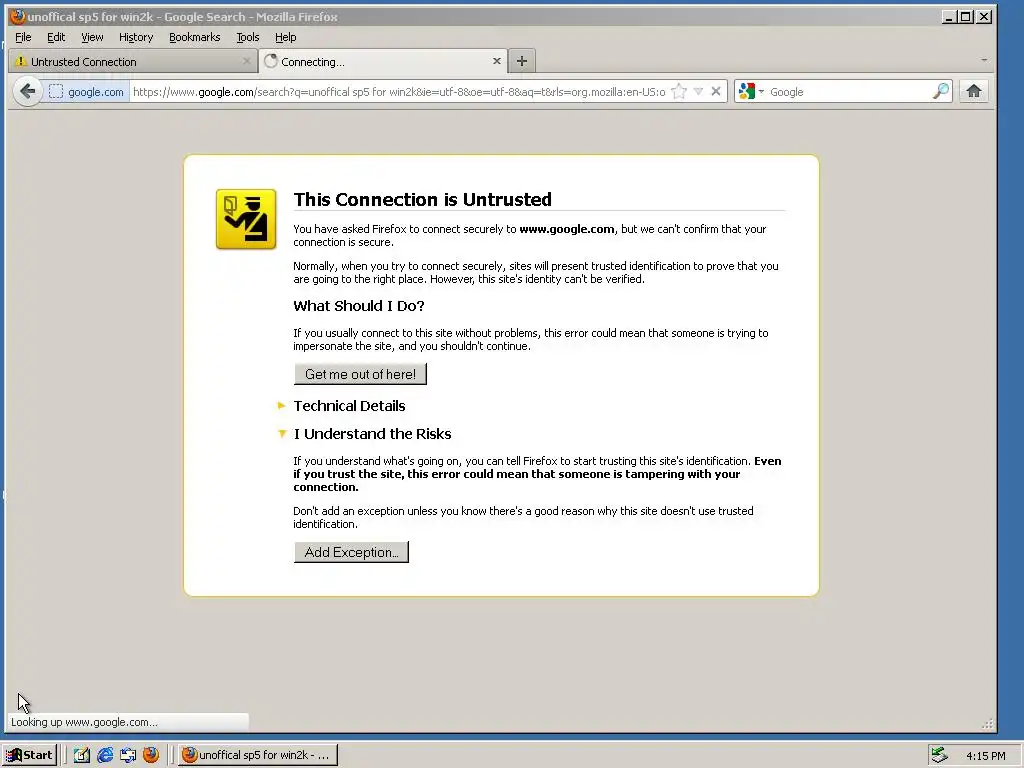Maximize the Firefox window

point(965,17)
